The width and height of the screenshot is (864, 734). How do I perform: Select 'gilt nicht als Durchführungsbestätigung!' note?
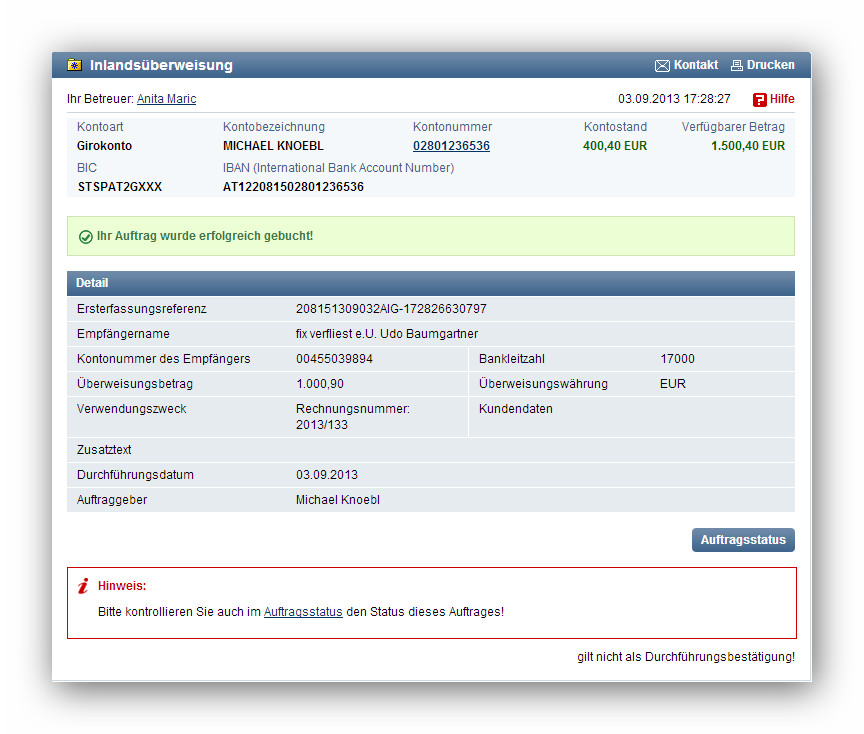[686, 657]
